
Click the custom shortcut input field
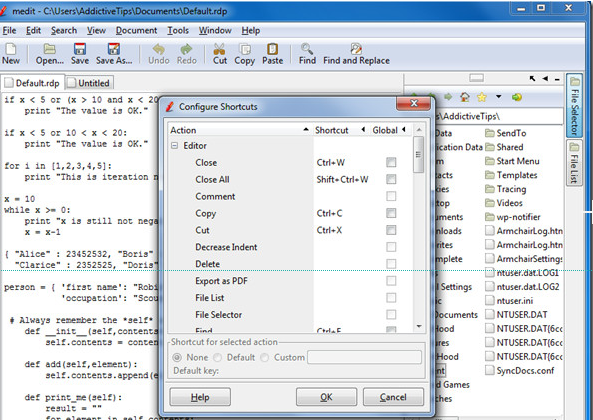(365, 357)
